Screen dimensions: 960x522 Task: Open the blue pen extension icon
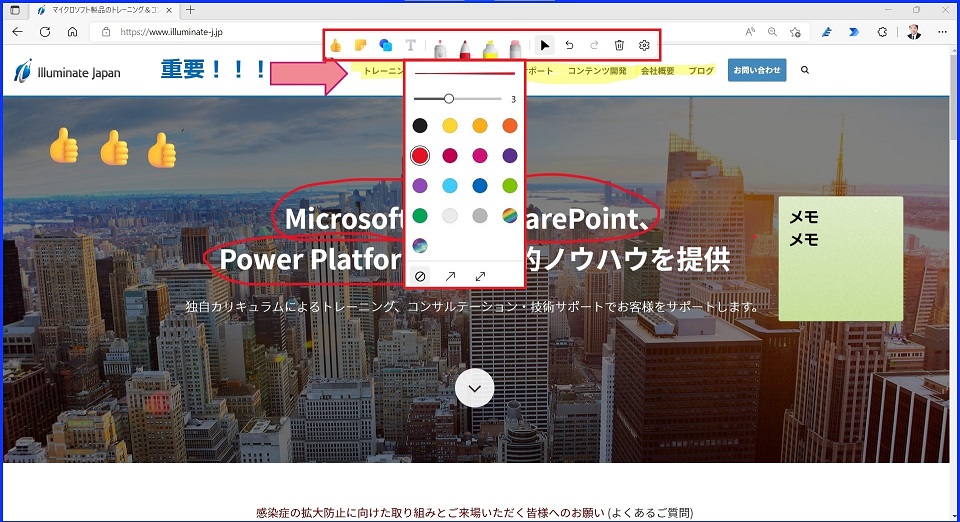pyautogui.click(x=827, y=32)
